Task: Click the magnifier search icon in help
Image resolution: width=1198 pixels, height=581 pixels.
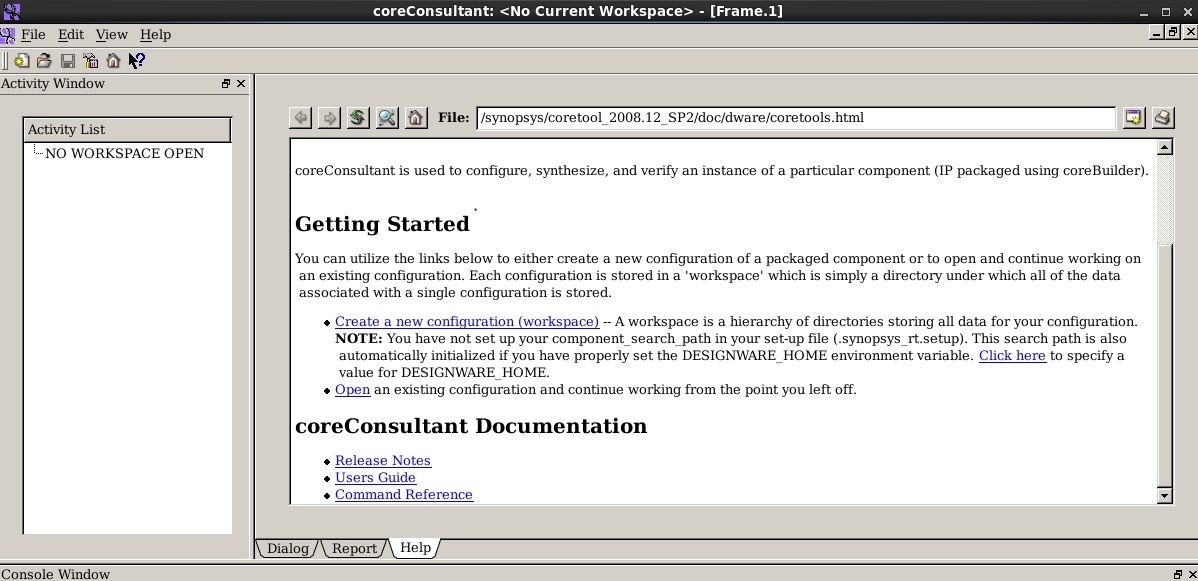Action: pos(387,118)
